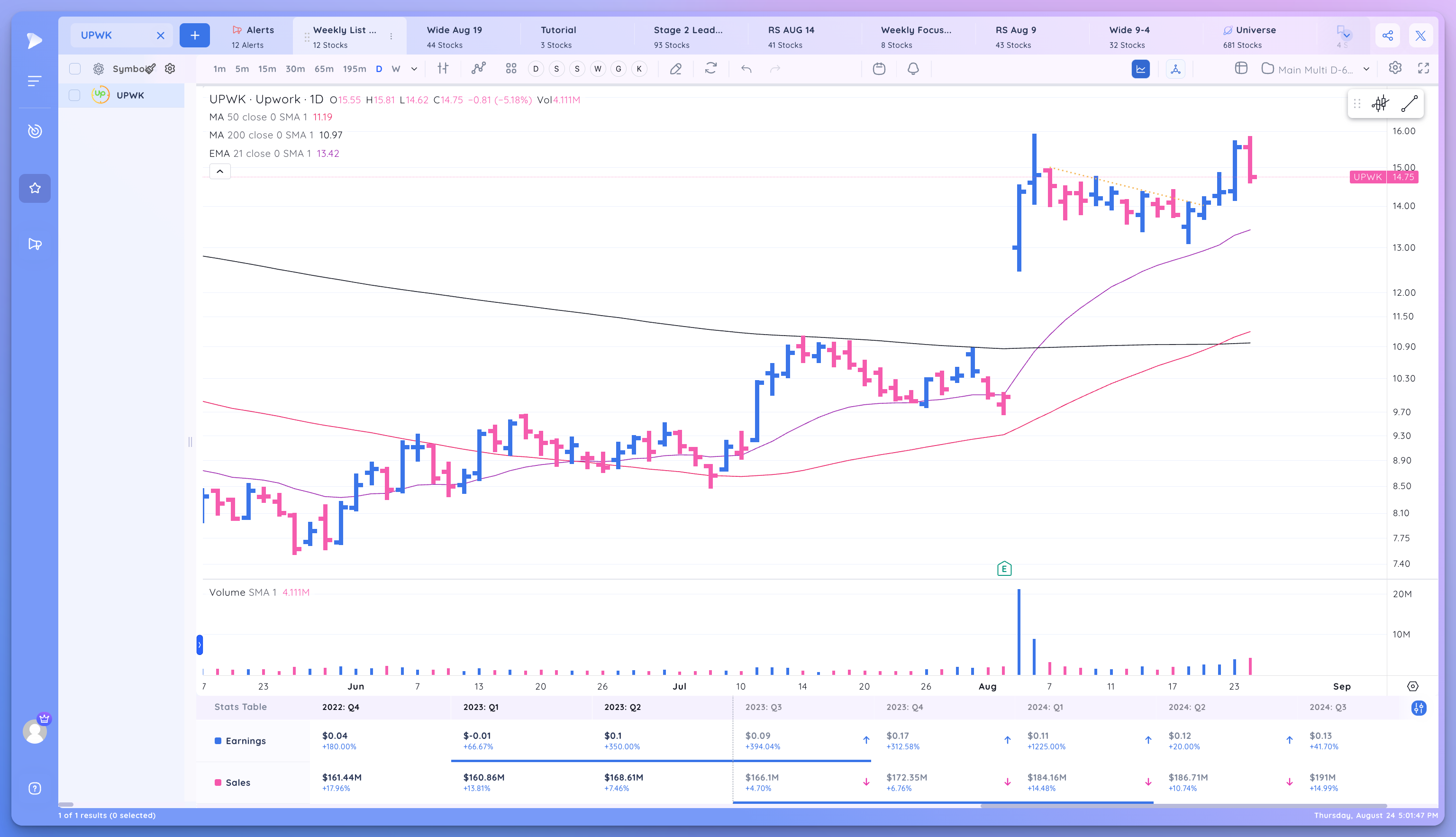Open the layout grid icon
The image size is (1456, 837).
pos(511,68)
